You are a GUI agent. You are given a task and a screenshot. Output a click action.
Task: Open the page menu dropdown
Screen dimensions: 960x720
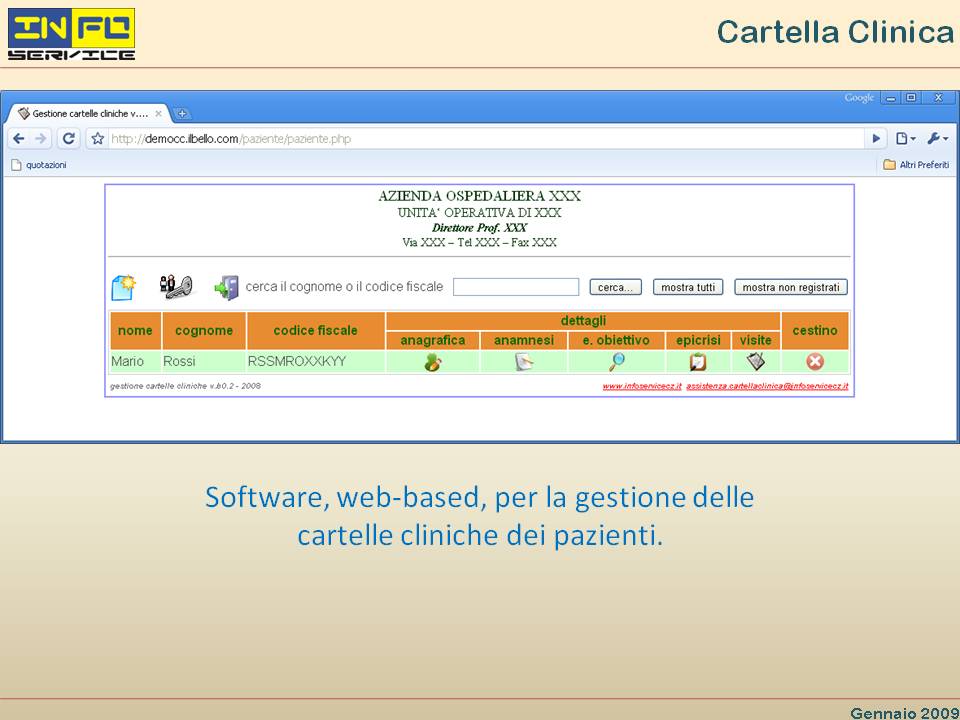(906, 139)
